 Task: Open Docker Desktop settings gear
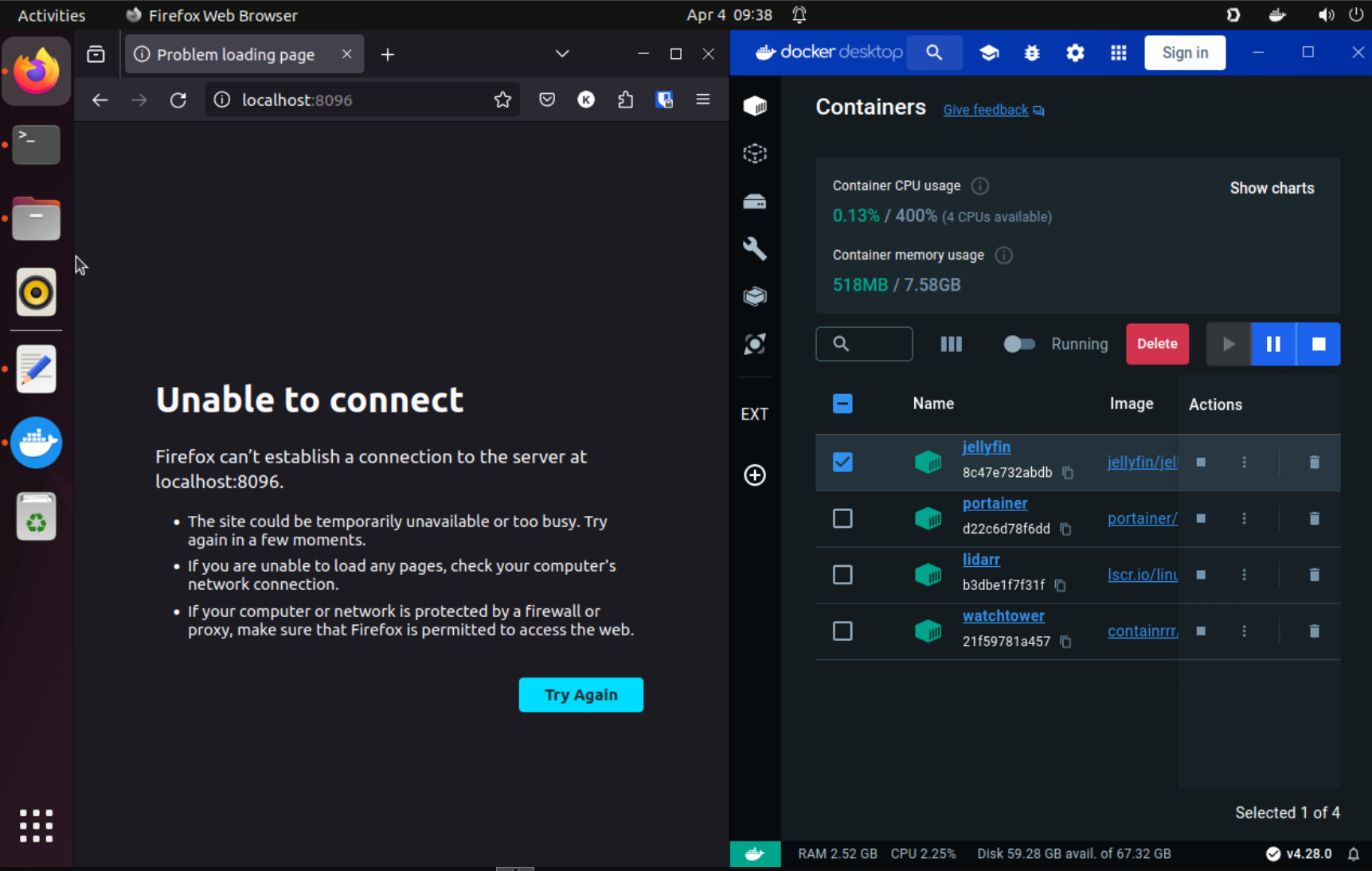point(1075,53)
